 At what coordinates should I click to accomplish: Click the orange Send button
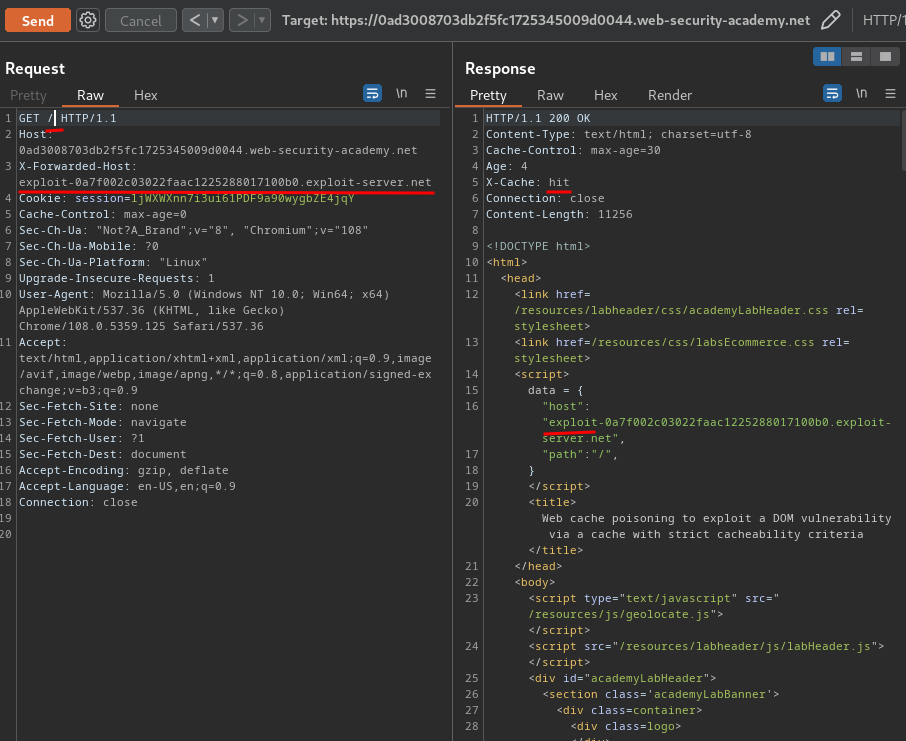38,20
